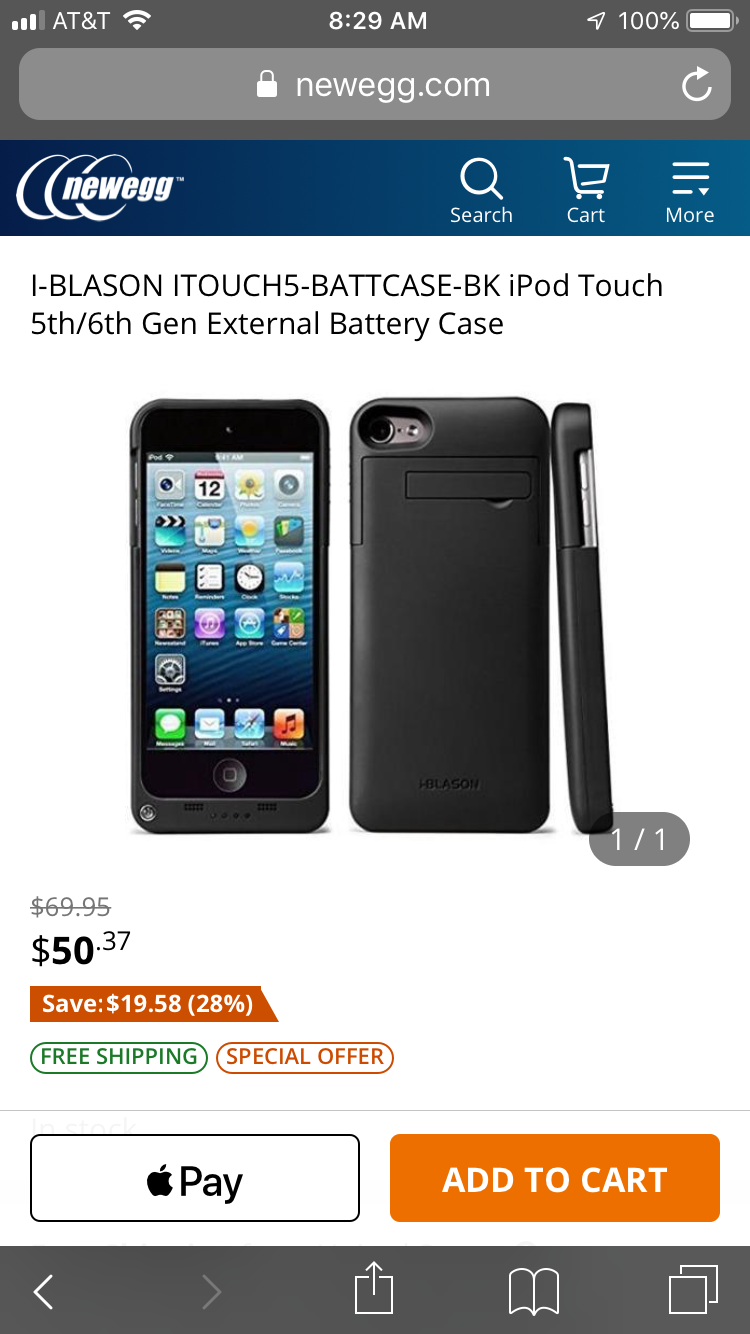The image size is (750, 1334).
Task: Tap SPECIAL OFFER badge
Action: (305, 1057)
